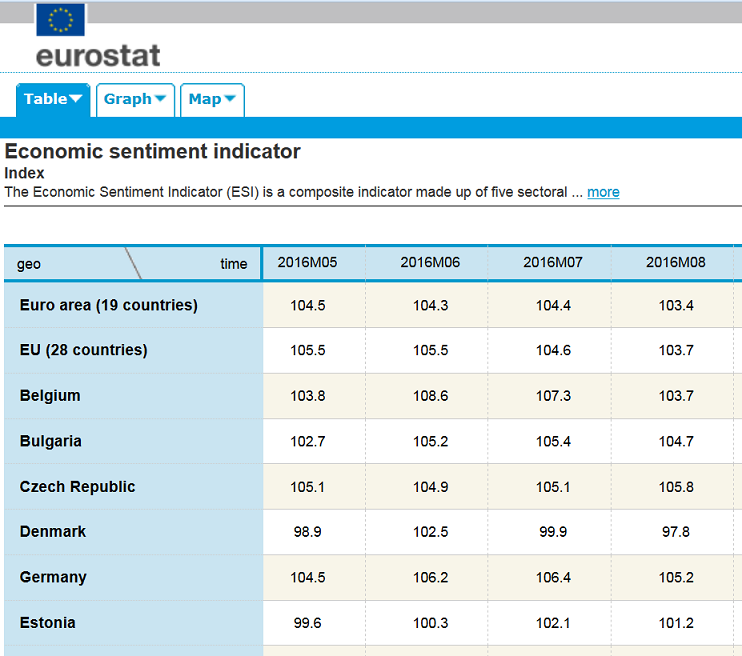Click the Bulgaria row label
The image size is (742, 656).
click(x=51, y=441)
